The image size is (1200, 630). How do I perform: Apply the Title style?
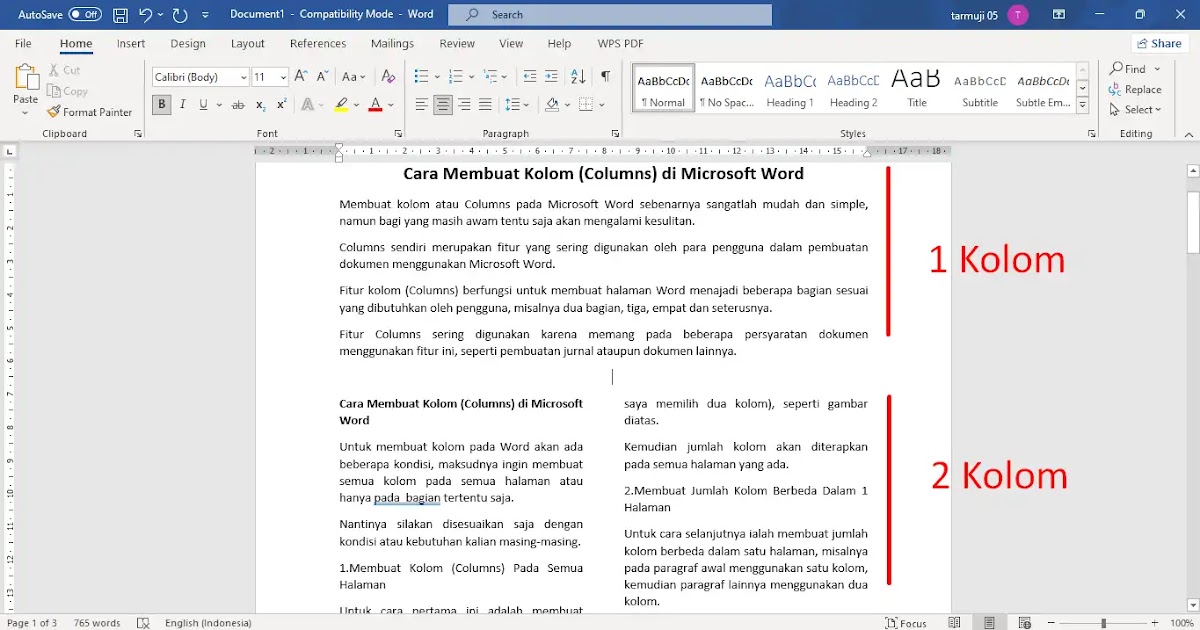coord(917,89)
